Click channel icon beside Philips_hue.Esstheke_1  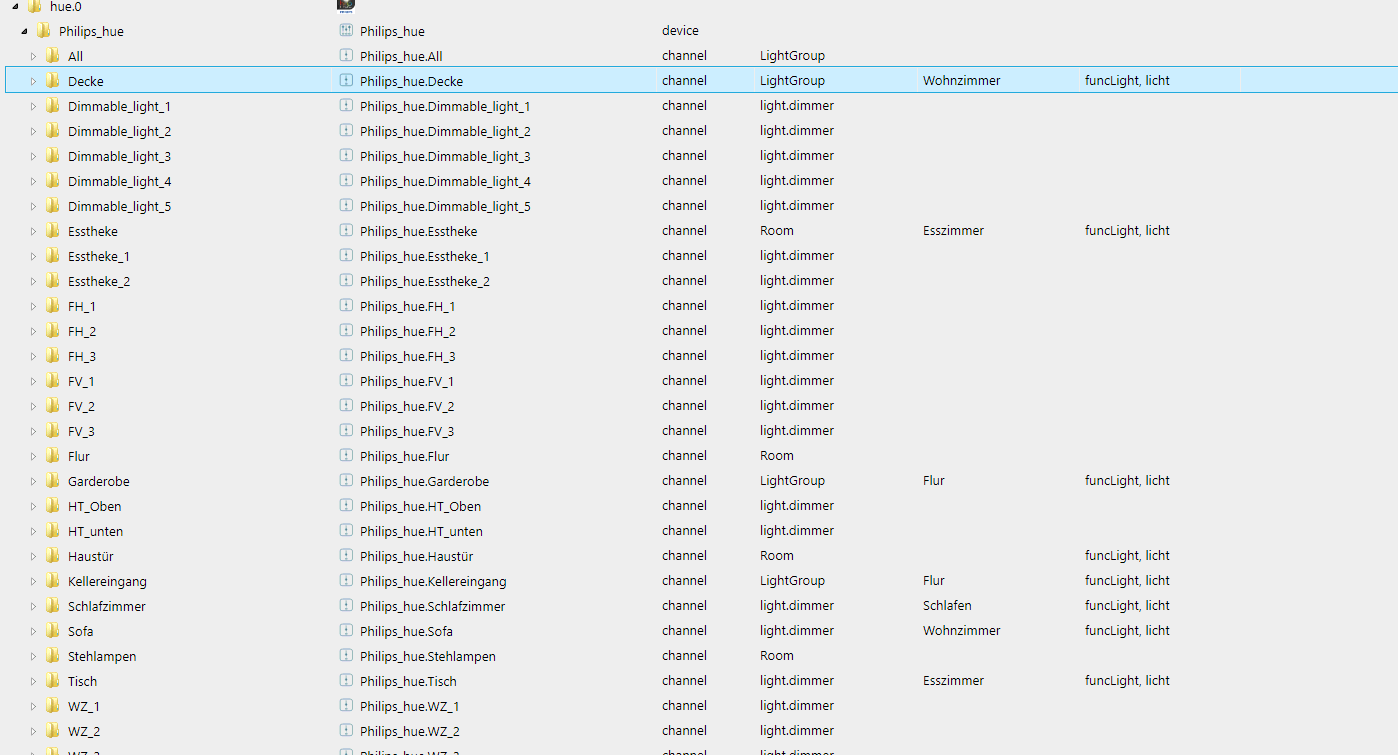point(346,256)
